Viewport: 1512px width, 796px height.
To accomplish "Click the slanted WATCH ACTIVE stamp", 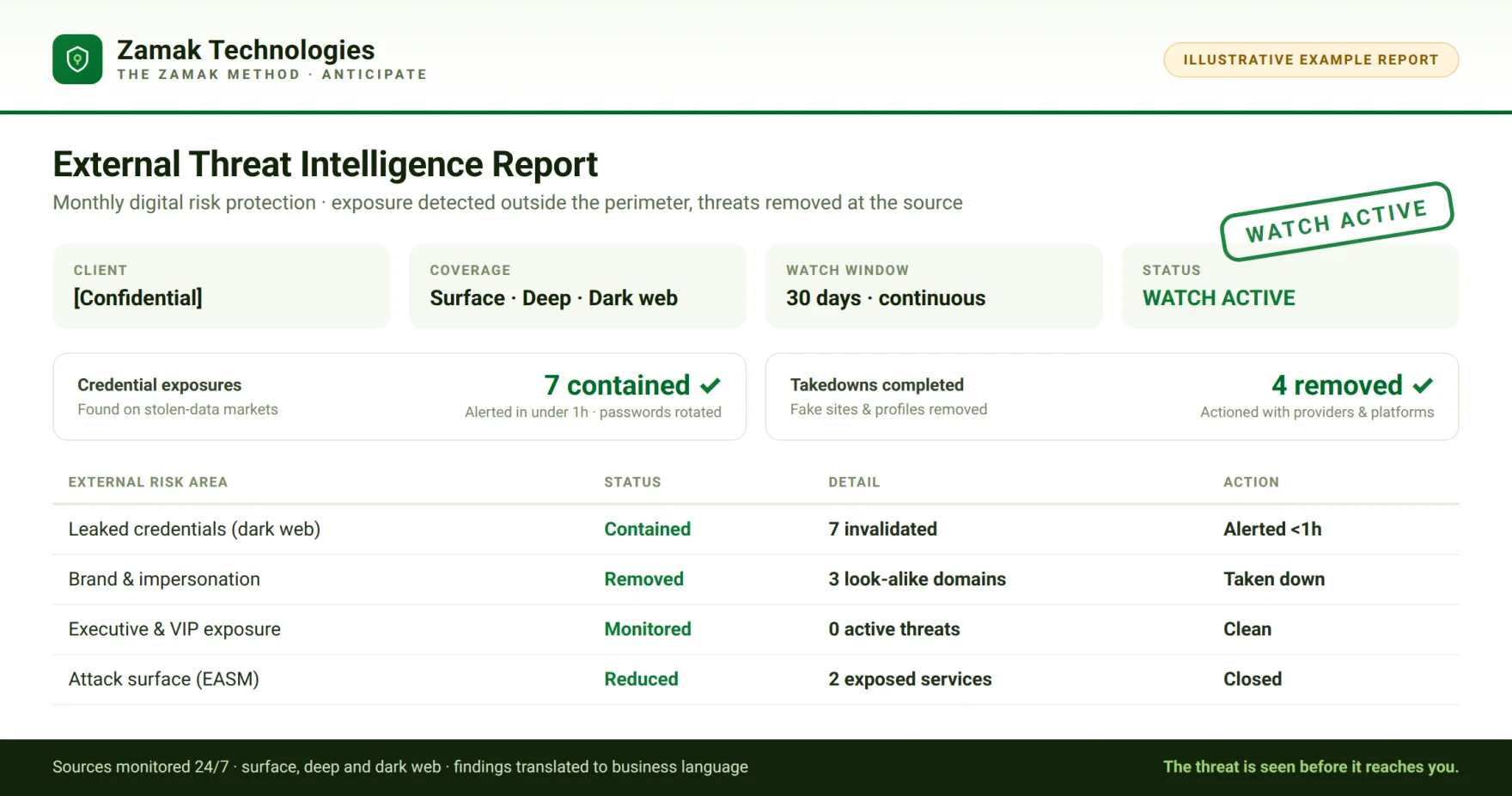I will click(x=1337, y=221).
